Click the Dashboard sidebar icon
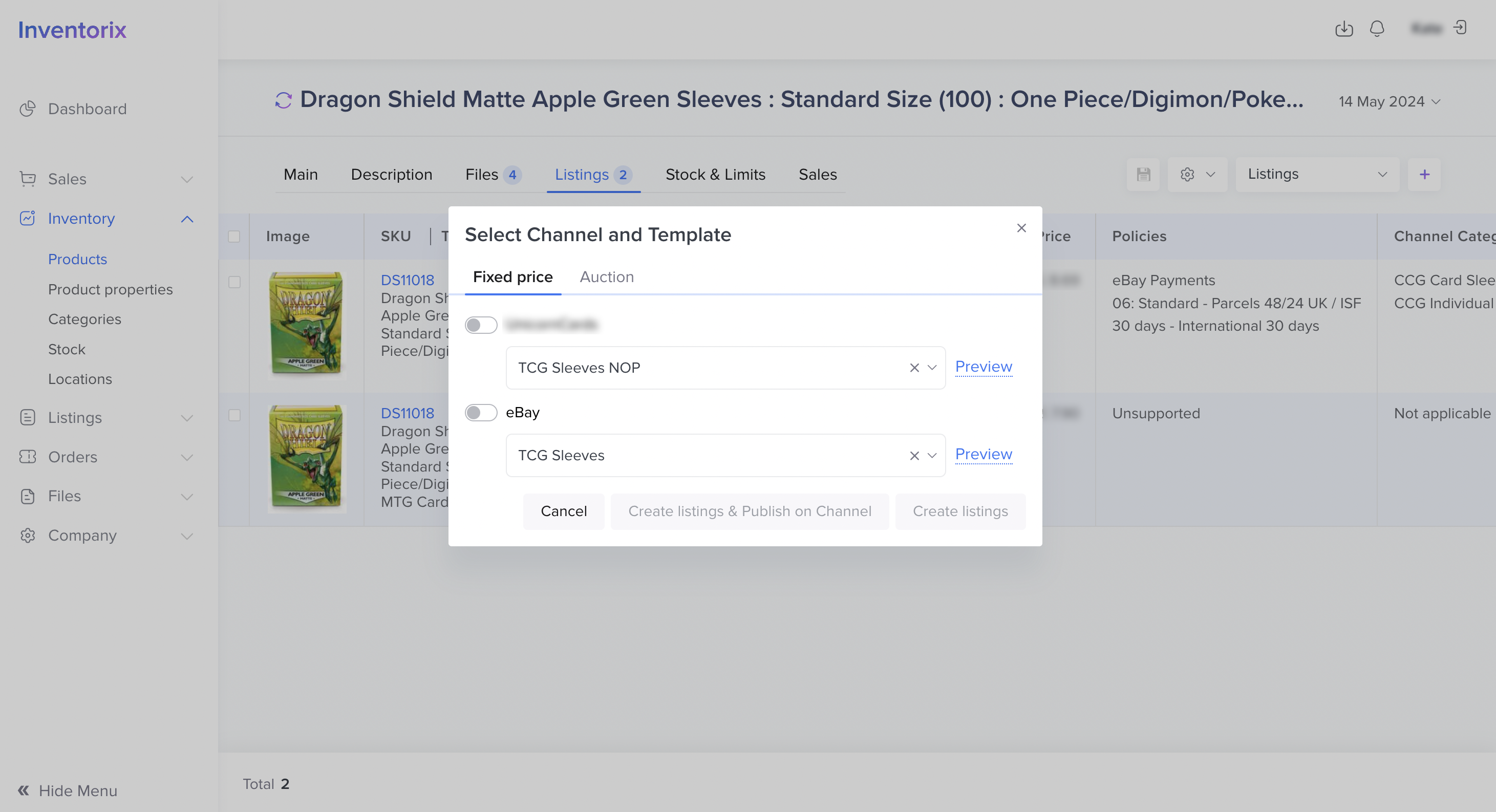Viewport: 1496px width, 812px height. pos(27,109)
